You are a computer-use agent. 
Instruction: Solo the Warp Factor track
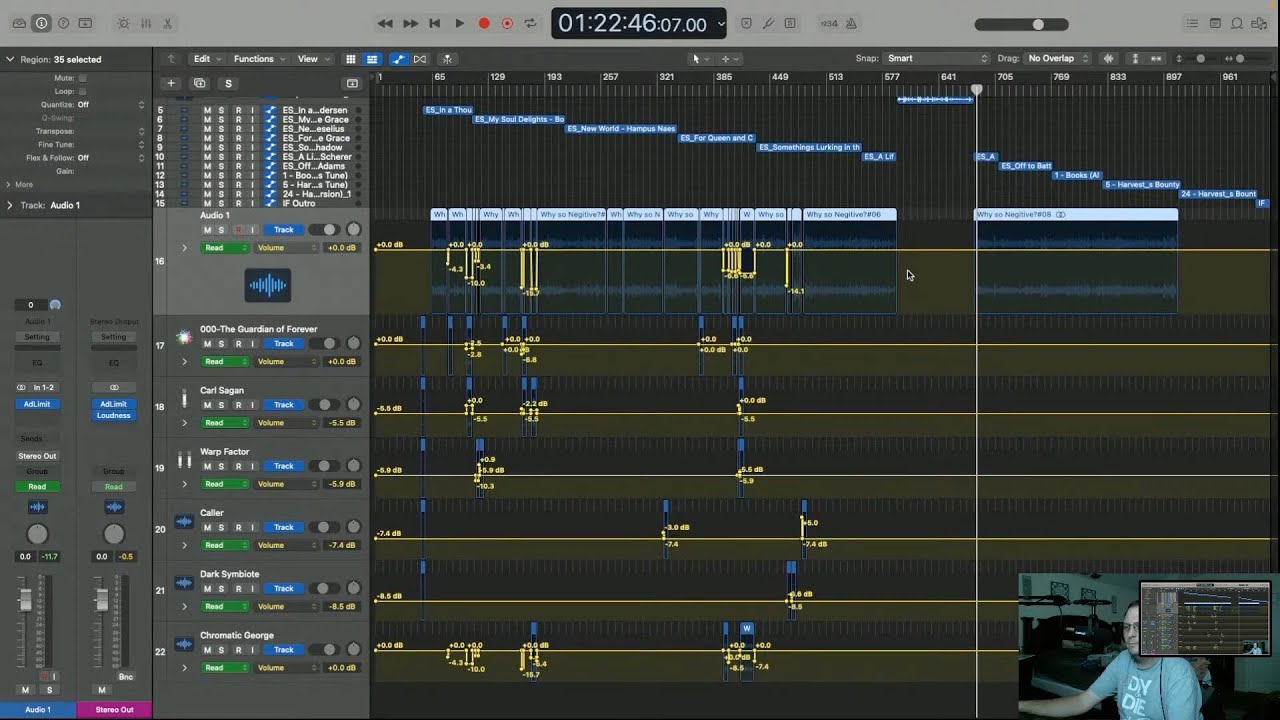point(222,466)
